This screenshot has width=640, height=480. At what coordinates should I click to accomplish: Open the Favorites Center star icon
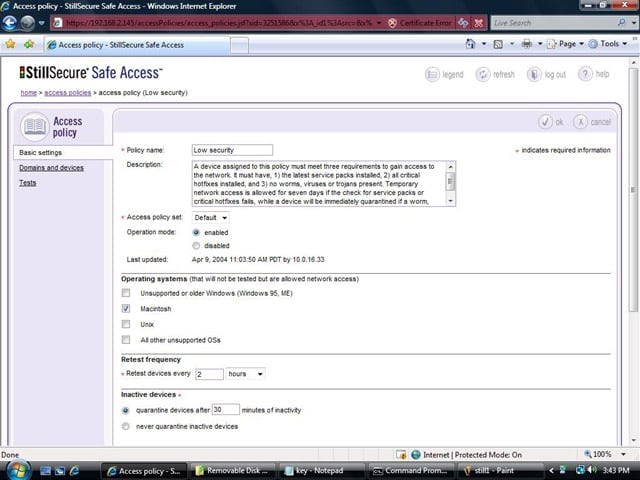[x=11, y=44]
